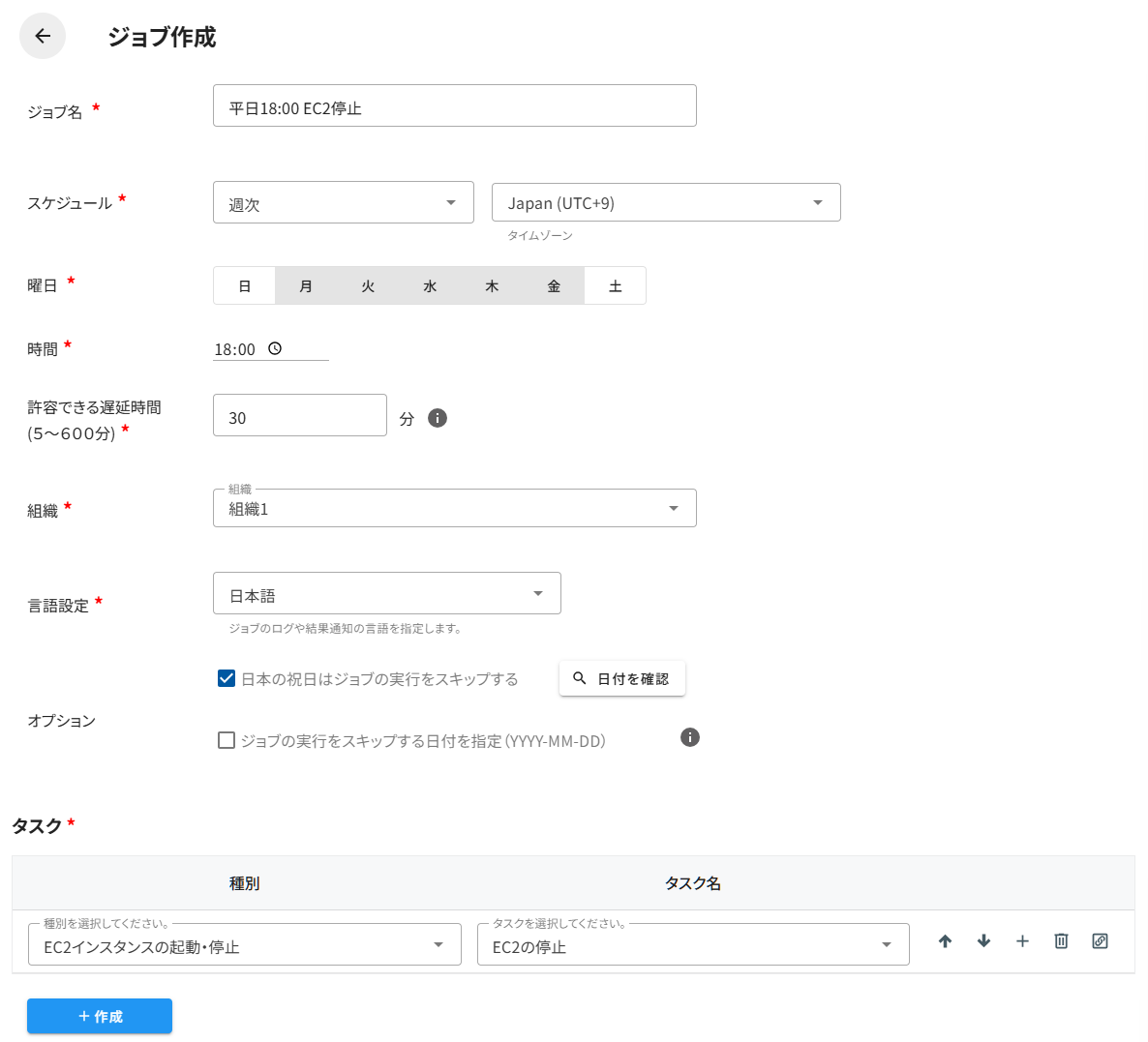This screenshot has width=1148, height=1042.
Task: Click the 日付を確認 button
Action: pos(621,678)
